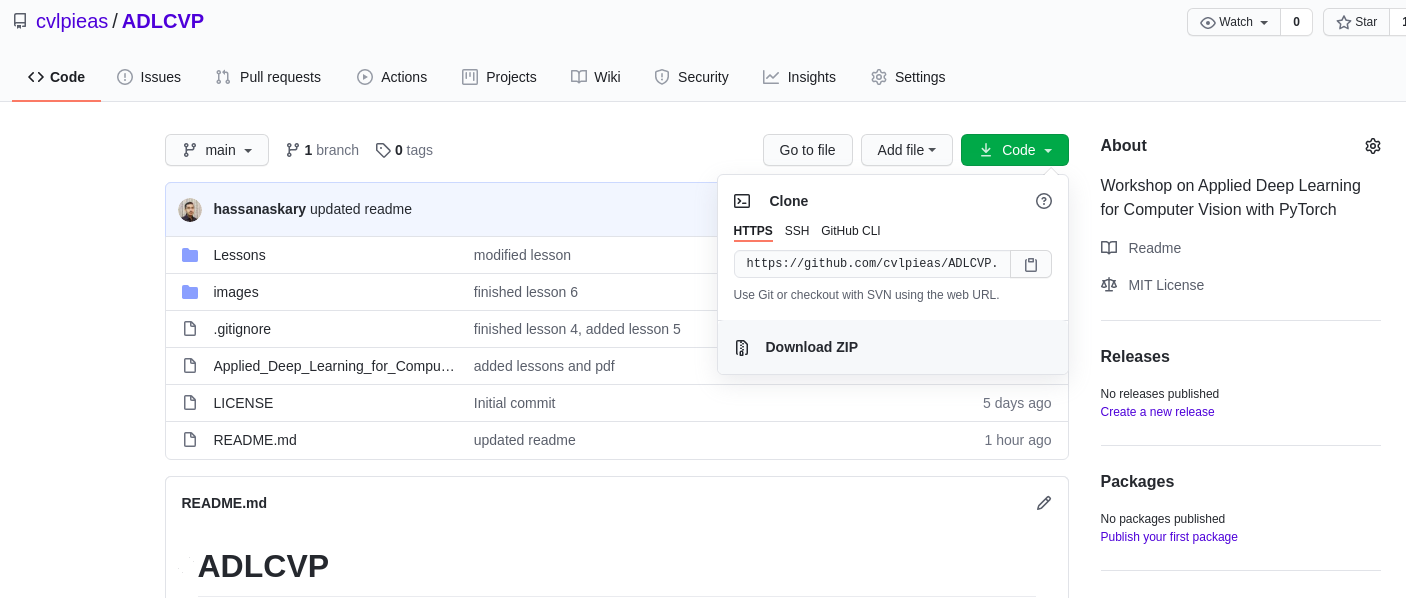This screenshot has height=598, width=1406.
Task: Click the README.md file icon
Action: point(190,440)
